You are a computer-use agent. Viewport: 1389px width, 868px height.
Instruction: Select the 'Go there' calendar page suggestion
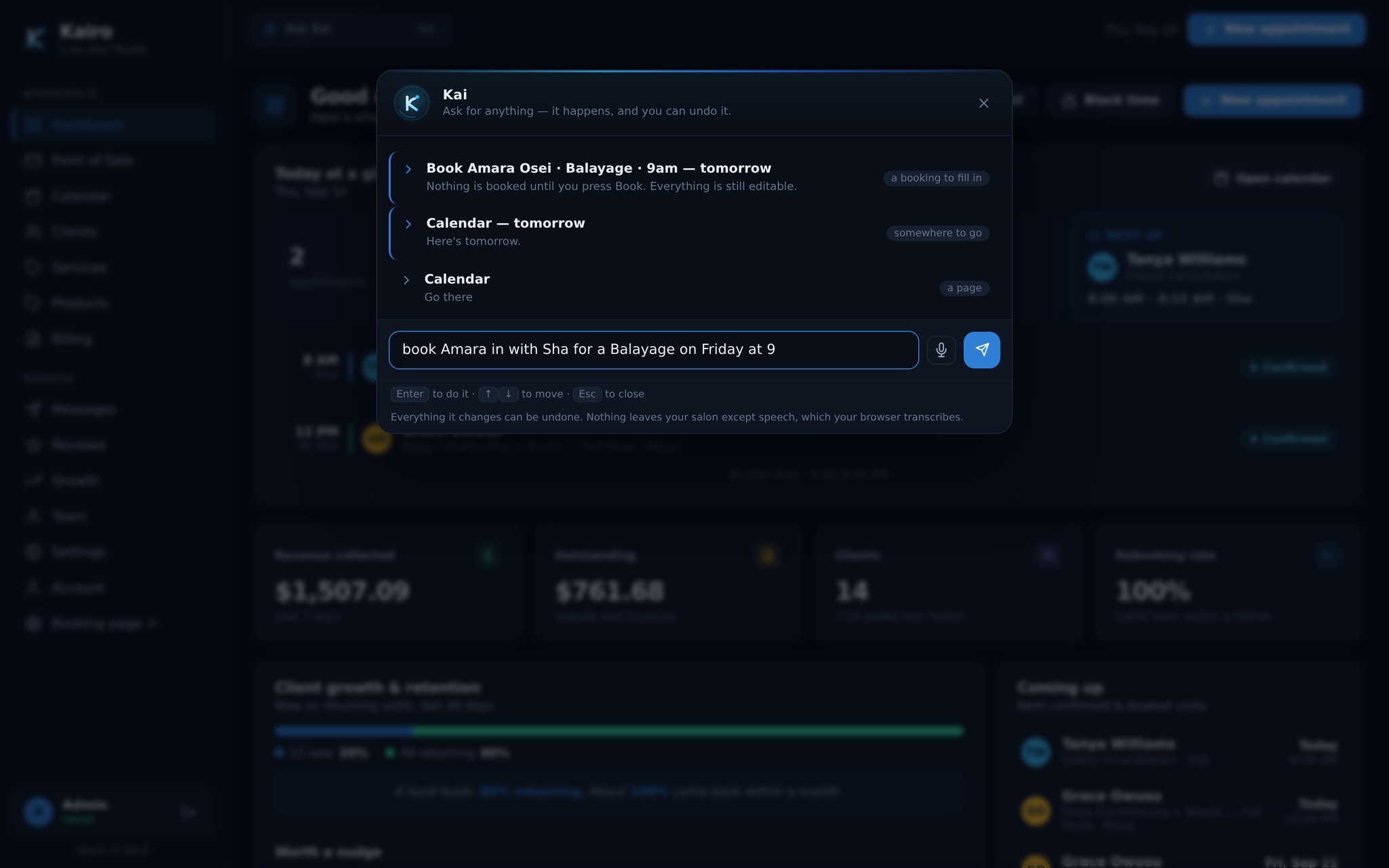[694, 288]
